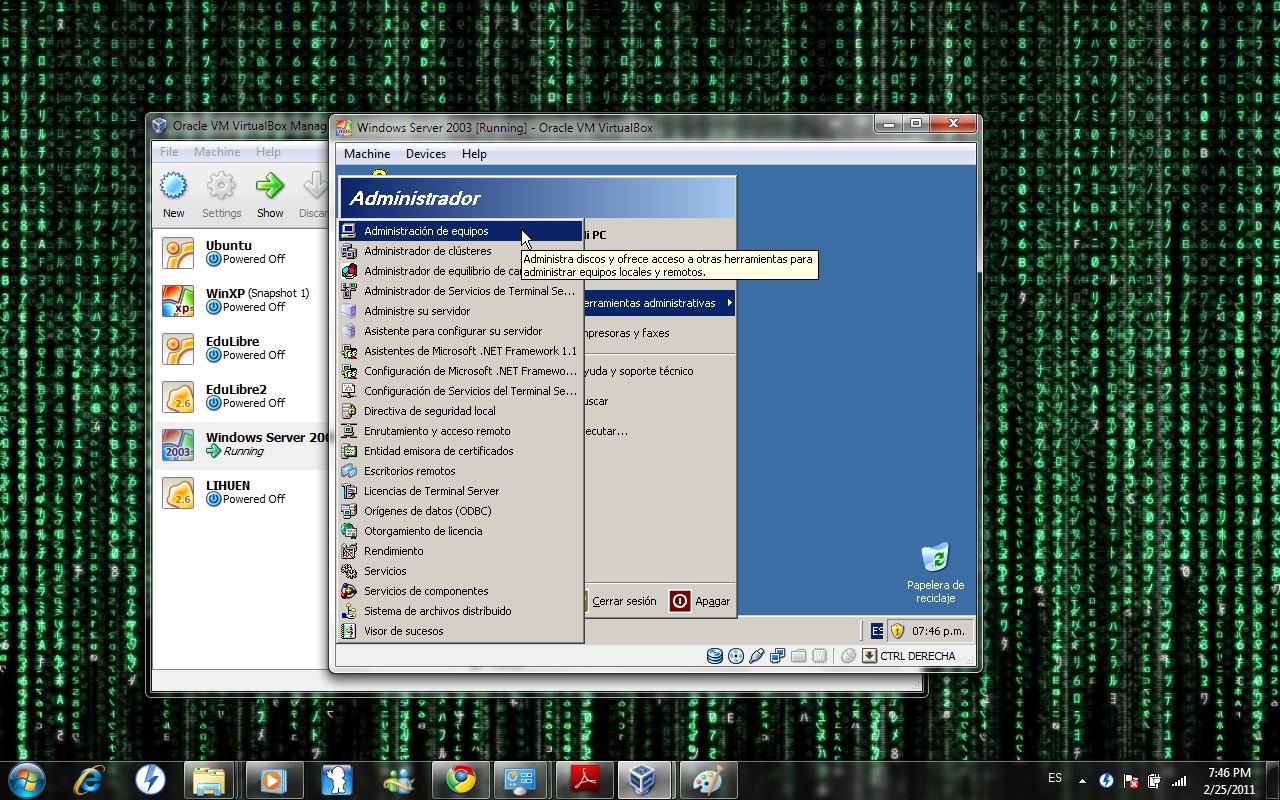Open Visor de sucesos
The image size is (1280, 800).
(x=460, y=631)
